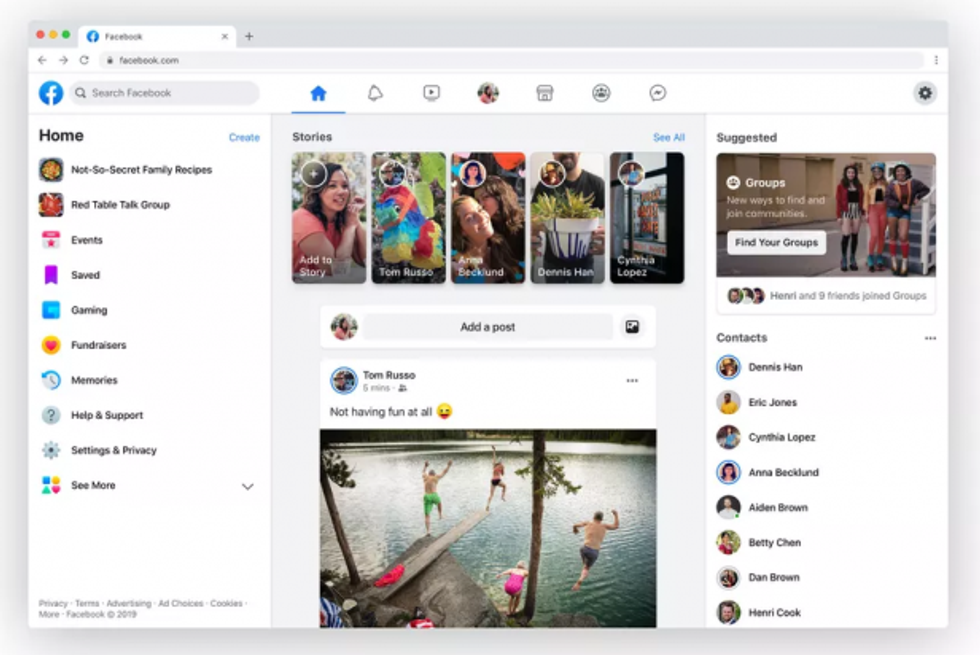
Task: Click the Search Facebook input field
Action: (x=165, y=93)
